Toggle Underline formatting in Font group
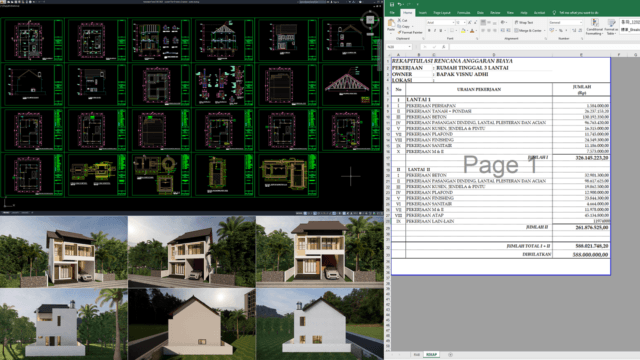The height and width of the screenshot is (360, 640). click(x=440, y=31)
